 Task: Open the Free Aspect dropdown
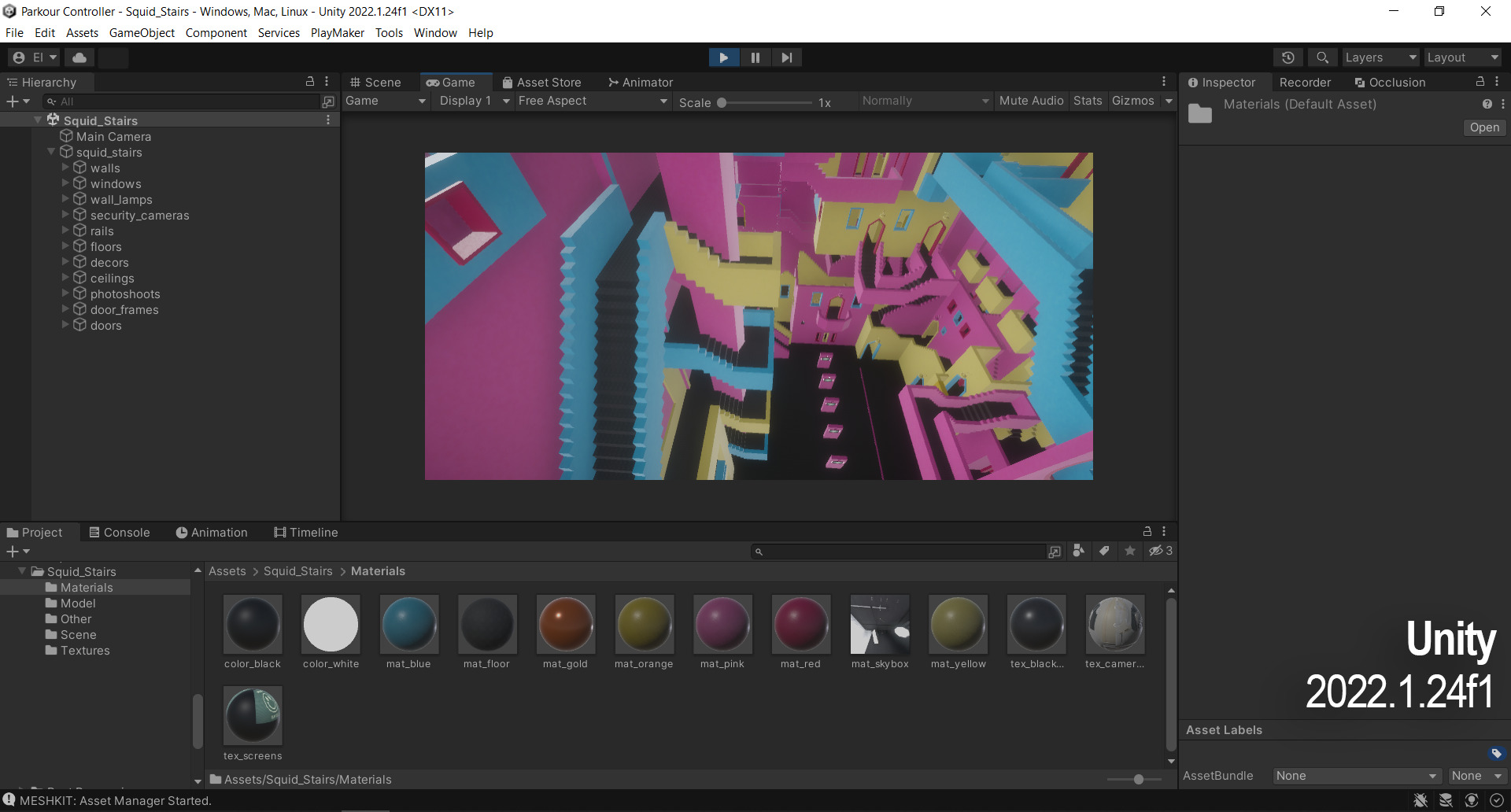click(x=593, y=101)
